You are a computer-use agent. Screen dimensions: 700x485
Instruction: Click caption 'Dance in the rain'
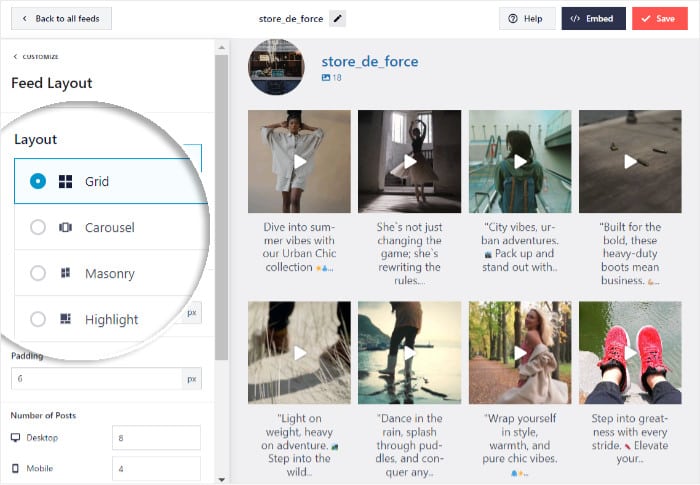(x=409, y=445)
